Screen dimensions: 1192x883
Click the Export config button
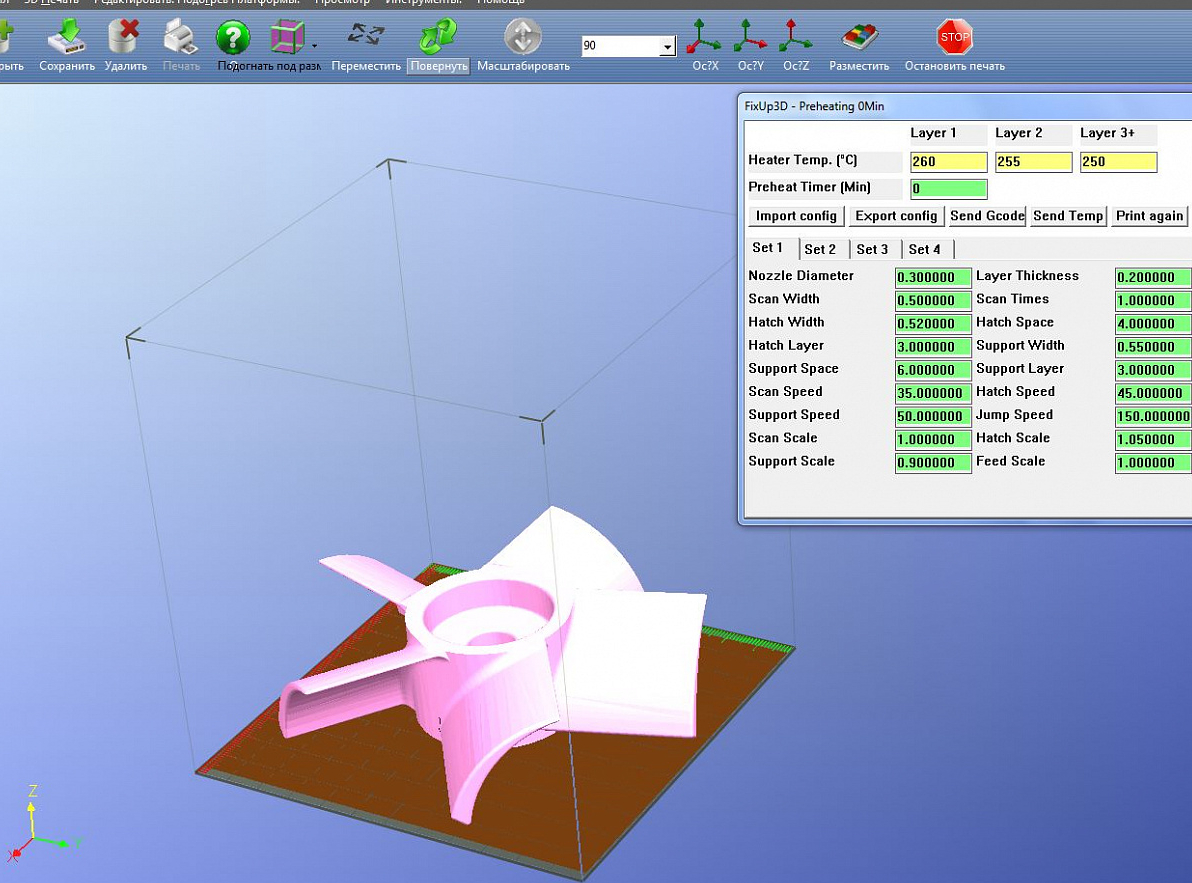(x=896, y=216)
